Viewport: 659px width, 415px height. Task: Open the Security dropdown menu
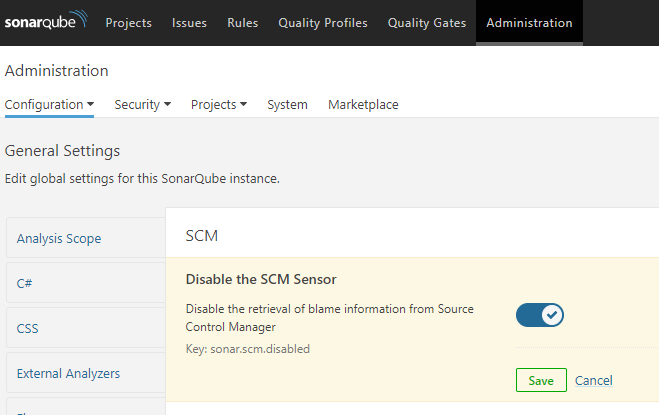[142, 104]
